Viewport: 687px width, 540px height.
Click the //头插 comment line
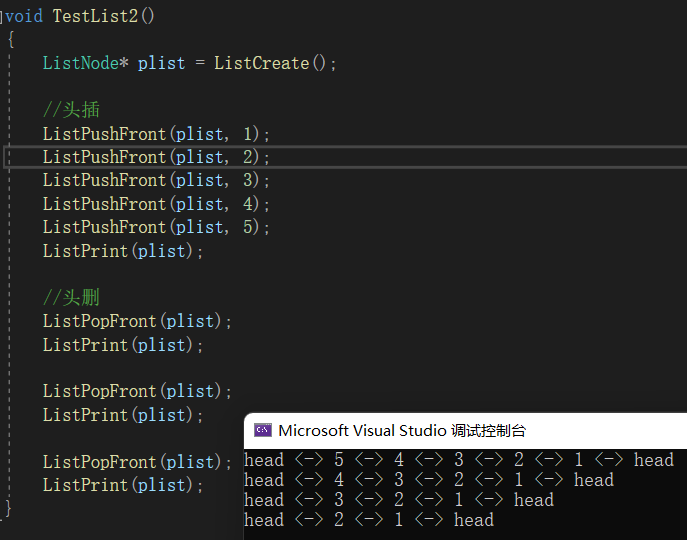coord(71,110)
